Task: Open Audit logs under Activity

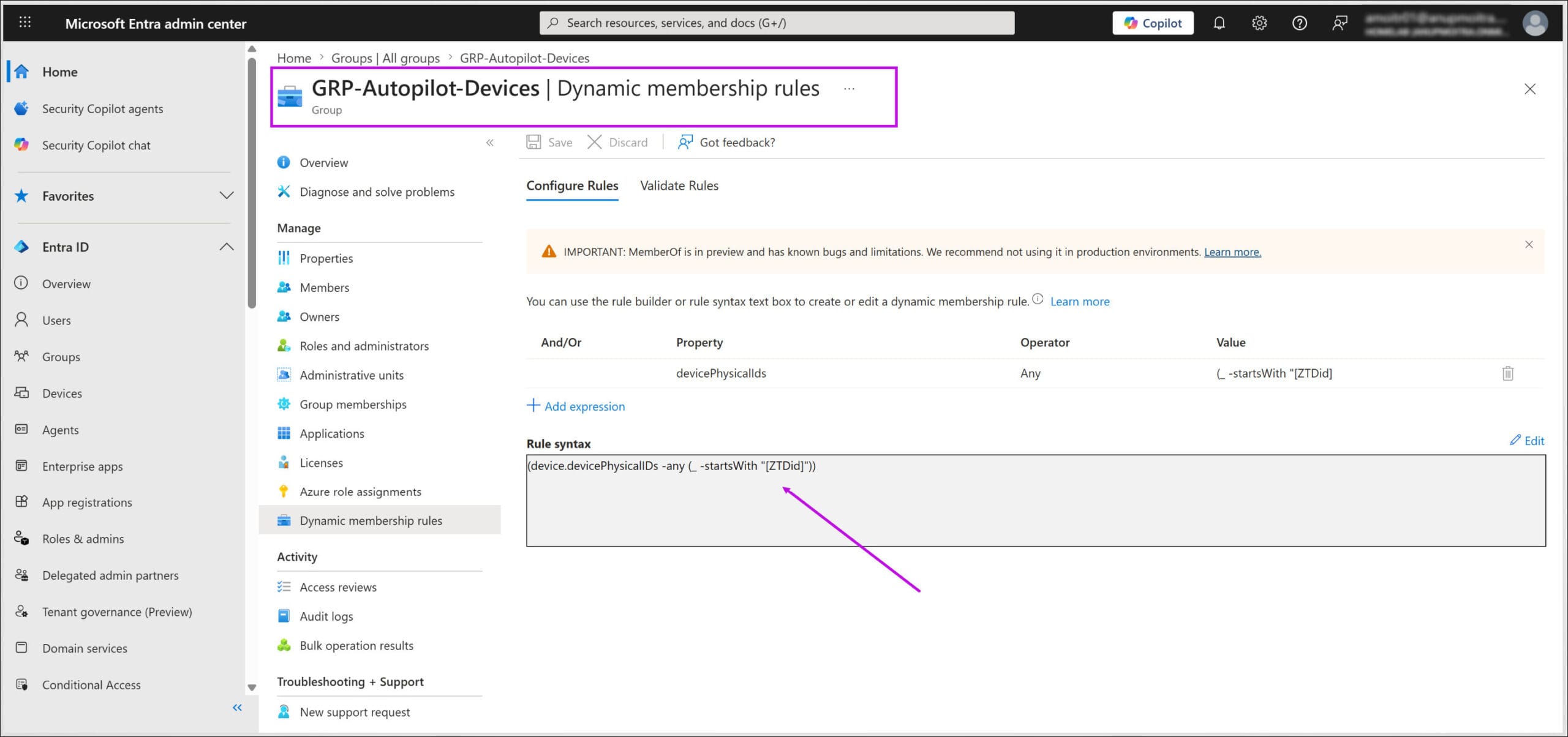Action: click(x=326, y=616)
